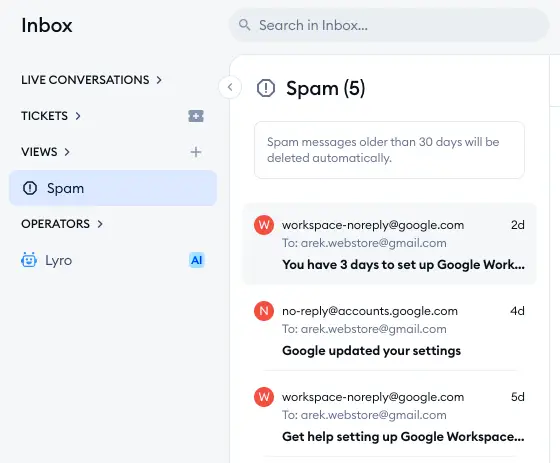Expand the TICKETS section
The height and width of the screenshot is (463, 560).
tap(51, 116)
